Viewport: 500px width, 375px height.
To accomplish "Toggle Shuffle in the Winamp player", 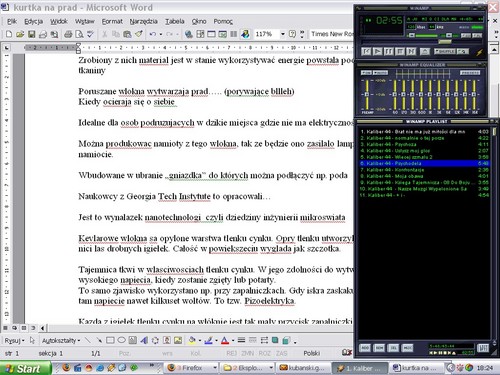I will pos(445,51).
